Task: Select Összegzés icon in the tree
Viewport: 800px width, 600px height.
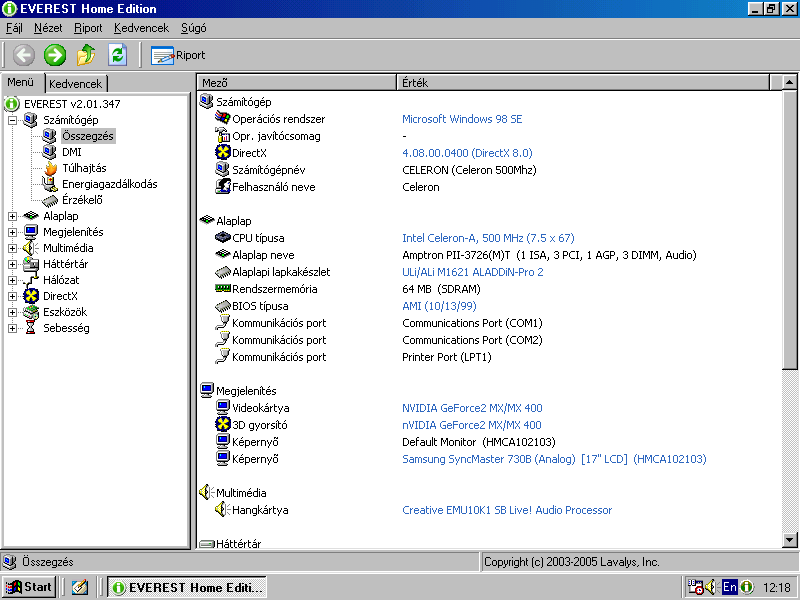Action: (x=49, y=136)
